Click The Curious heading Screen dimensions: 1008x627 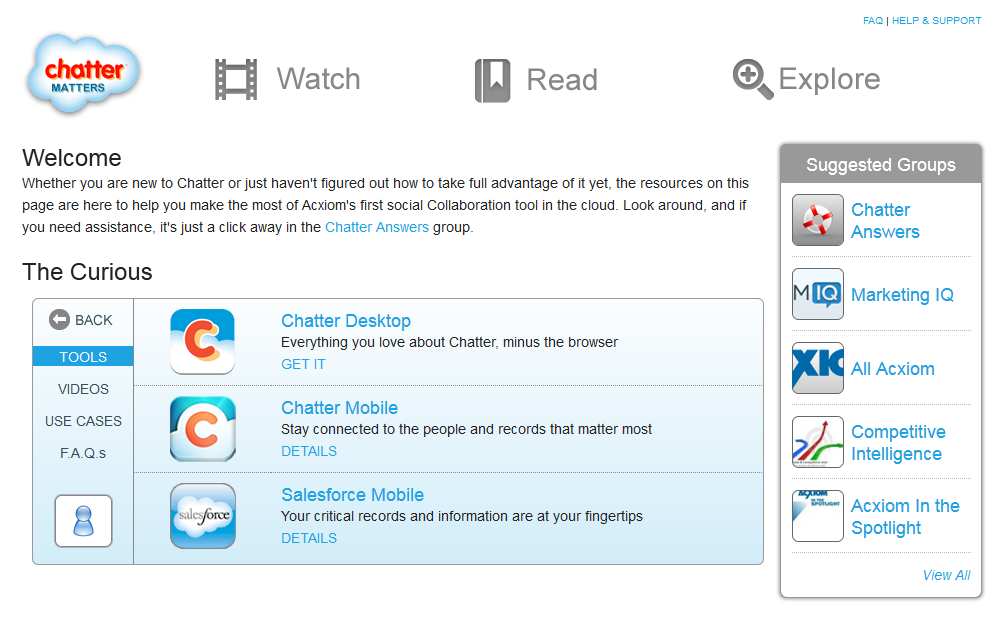point(87,272)
